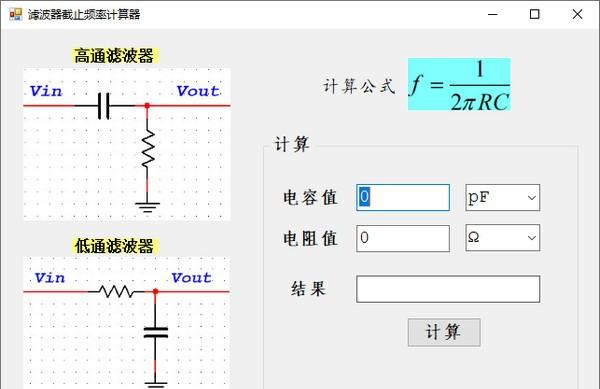Click the 结果 label
This screenshot has width=600, height=389.
308,288
